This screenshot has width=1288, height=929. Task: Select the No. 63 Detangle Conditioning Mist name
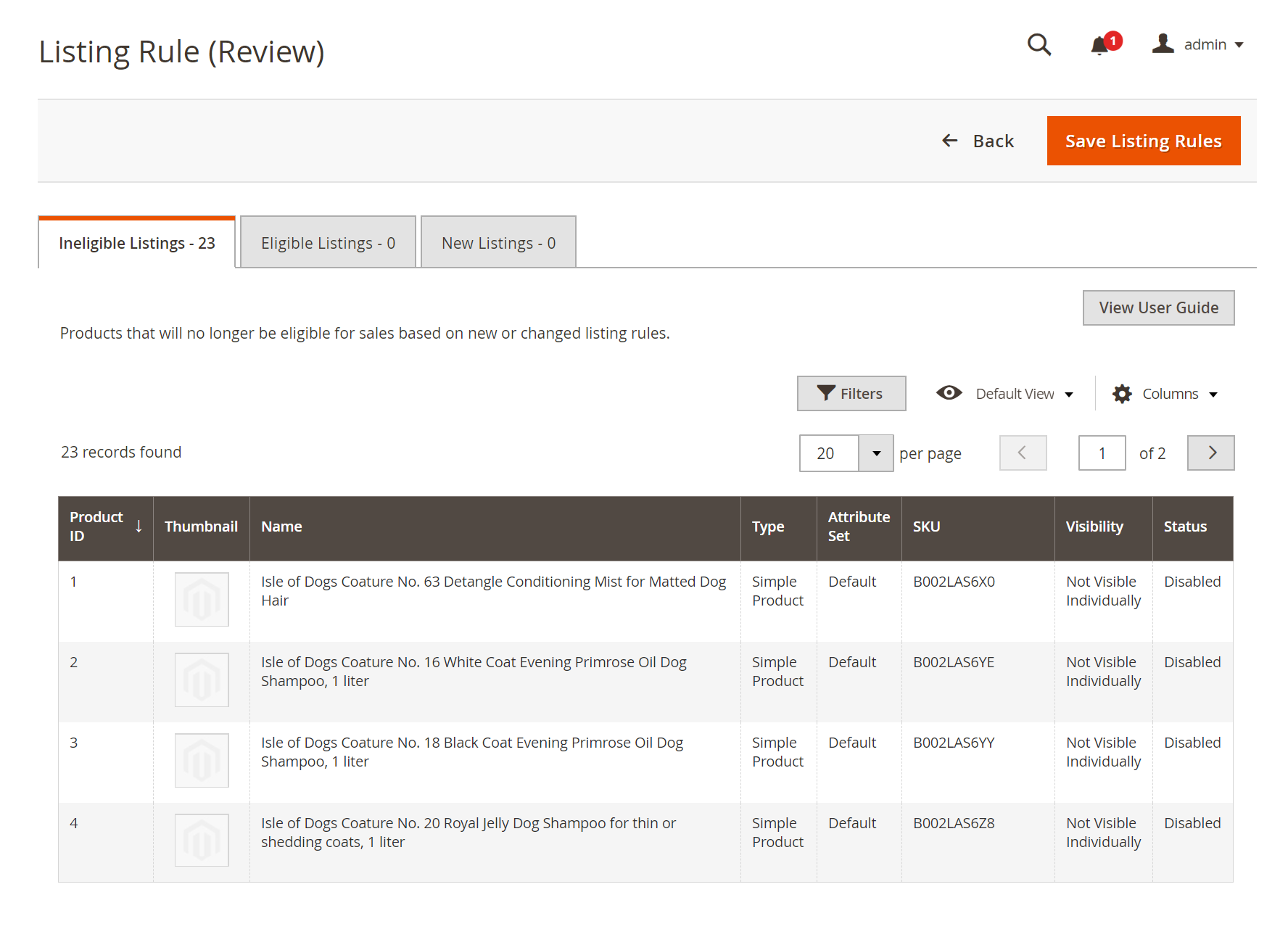pos(493,591)
